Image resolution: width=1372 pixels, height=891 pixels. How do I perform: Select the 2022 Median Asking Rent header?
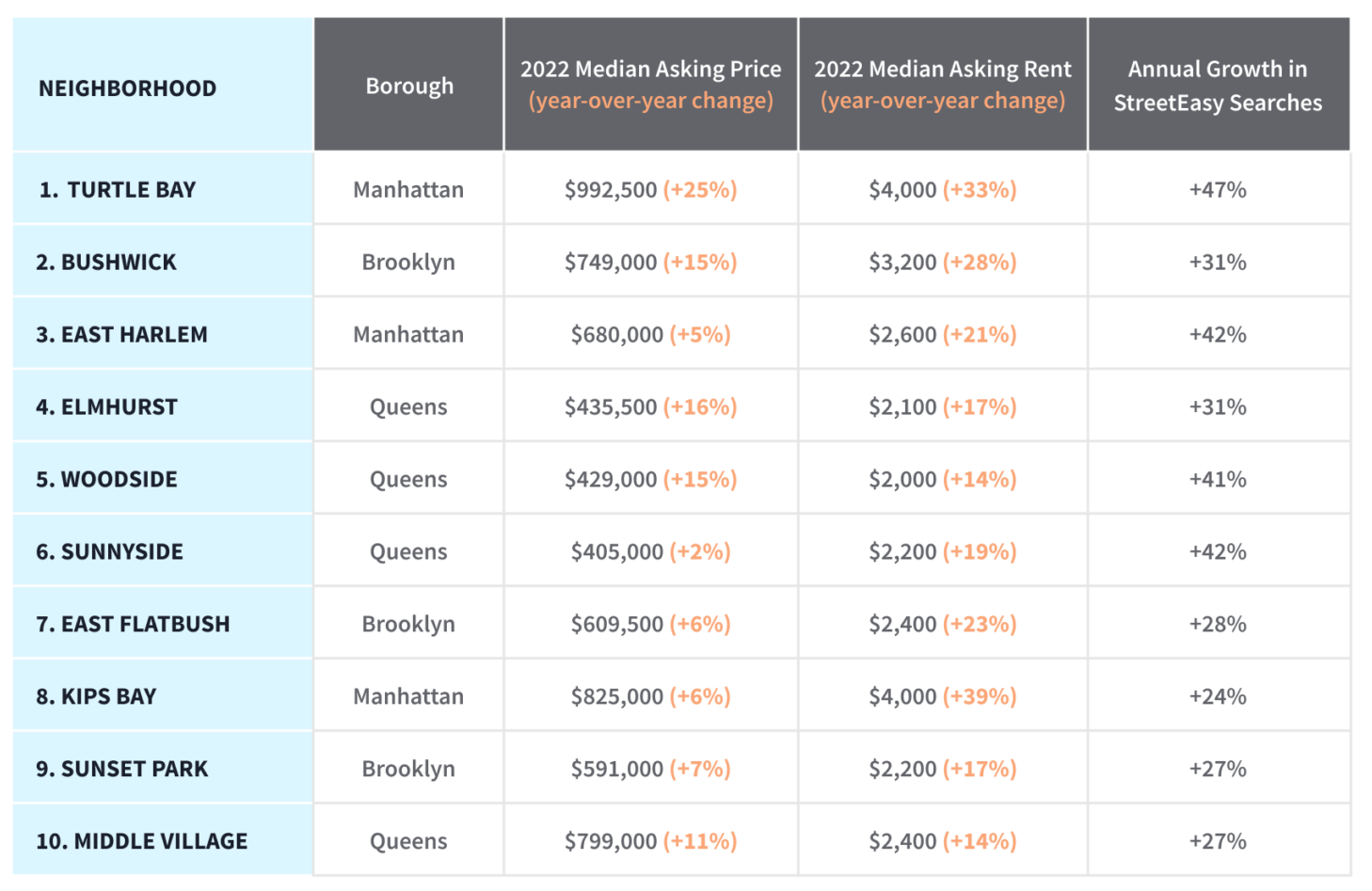click(x=942, y=85)
